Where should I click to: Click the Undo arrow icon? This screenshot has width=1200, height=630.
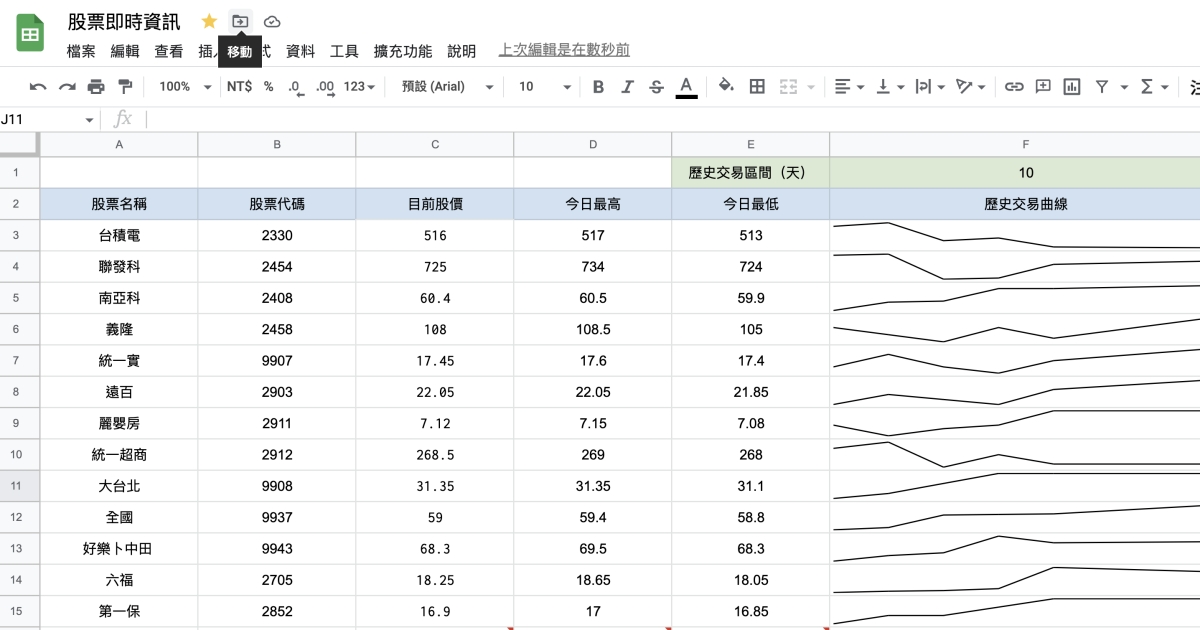pyautogui.click(x=38, y=87)
